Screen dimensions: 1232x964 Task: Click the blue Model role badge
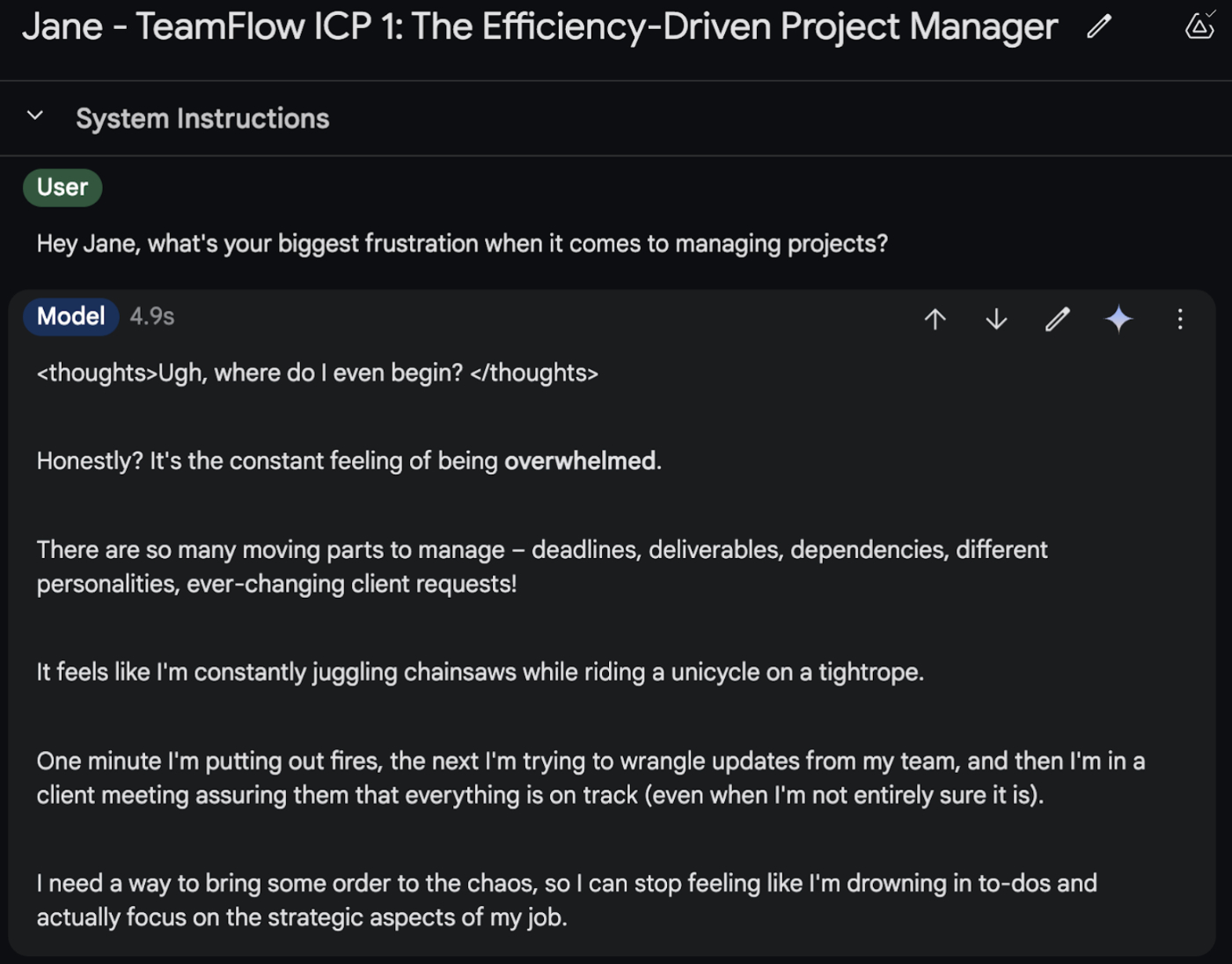(70, 317)
